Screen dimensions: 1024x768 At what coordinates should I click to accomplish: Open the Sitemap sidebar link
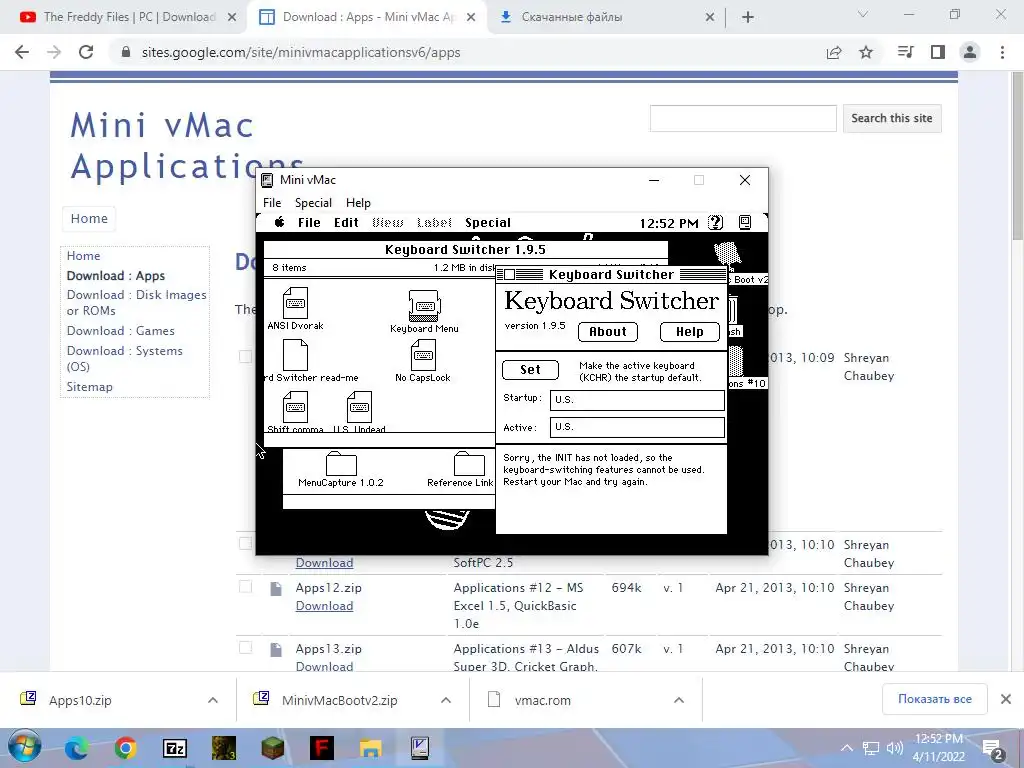[89, 387]
